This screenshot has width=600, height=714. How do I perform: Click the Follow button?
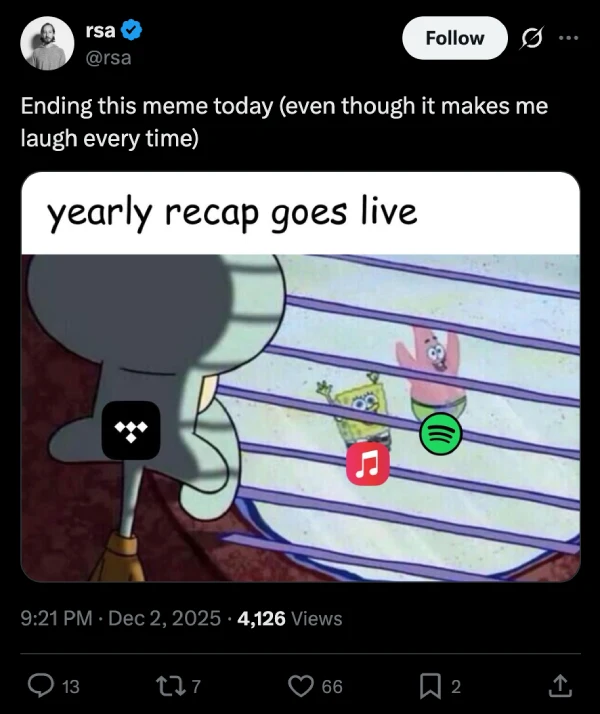(x=454, y=38)
